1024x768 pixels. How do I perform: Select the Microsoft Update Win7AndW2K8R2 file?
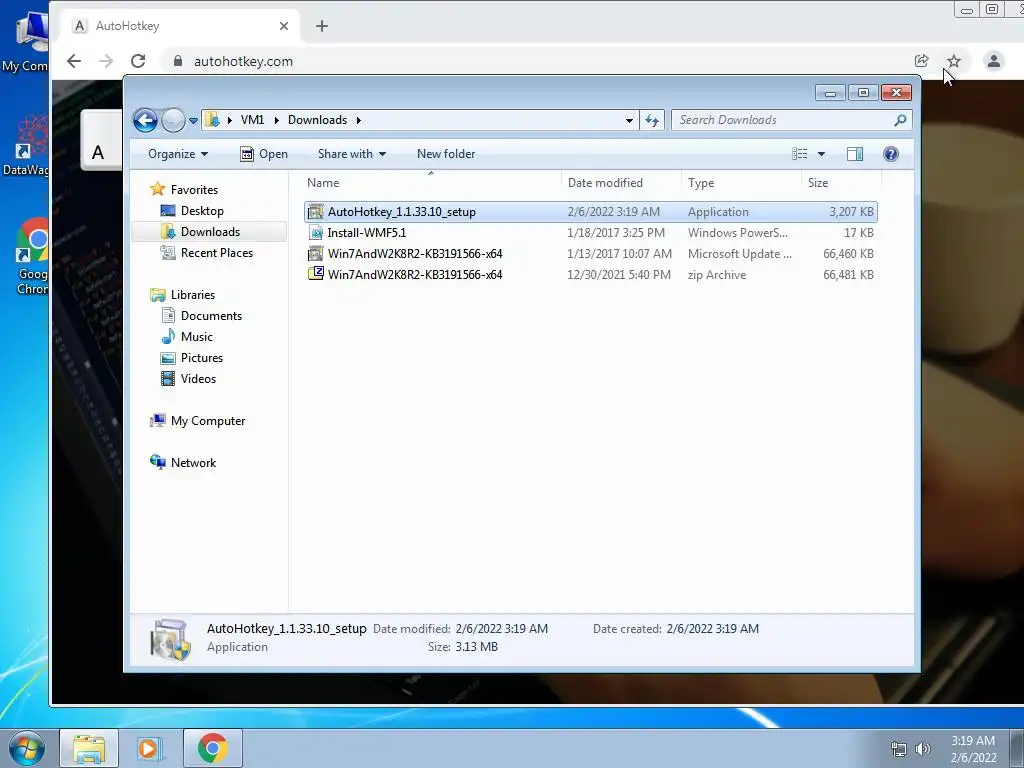590,254
